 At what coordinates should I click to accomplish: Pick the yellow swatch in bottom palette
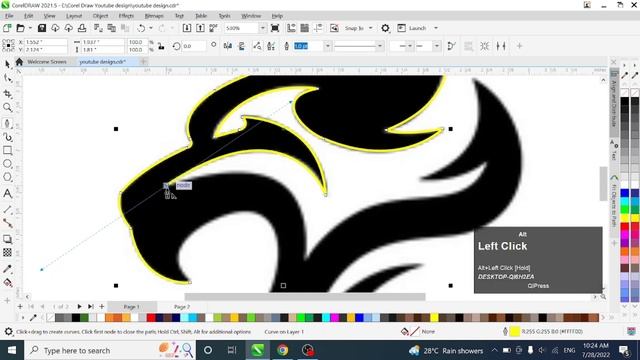tap(434, 318)
